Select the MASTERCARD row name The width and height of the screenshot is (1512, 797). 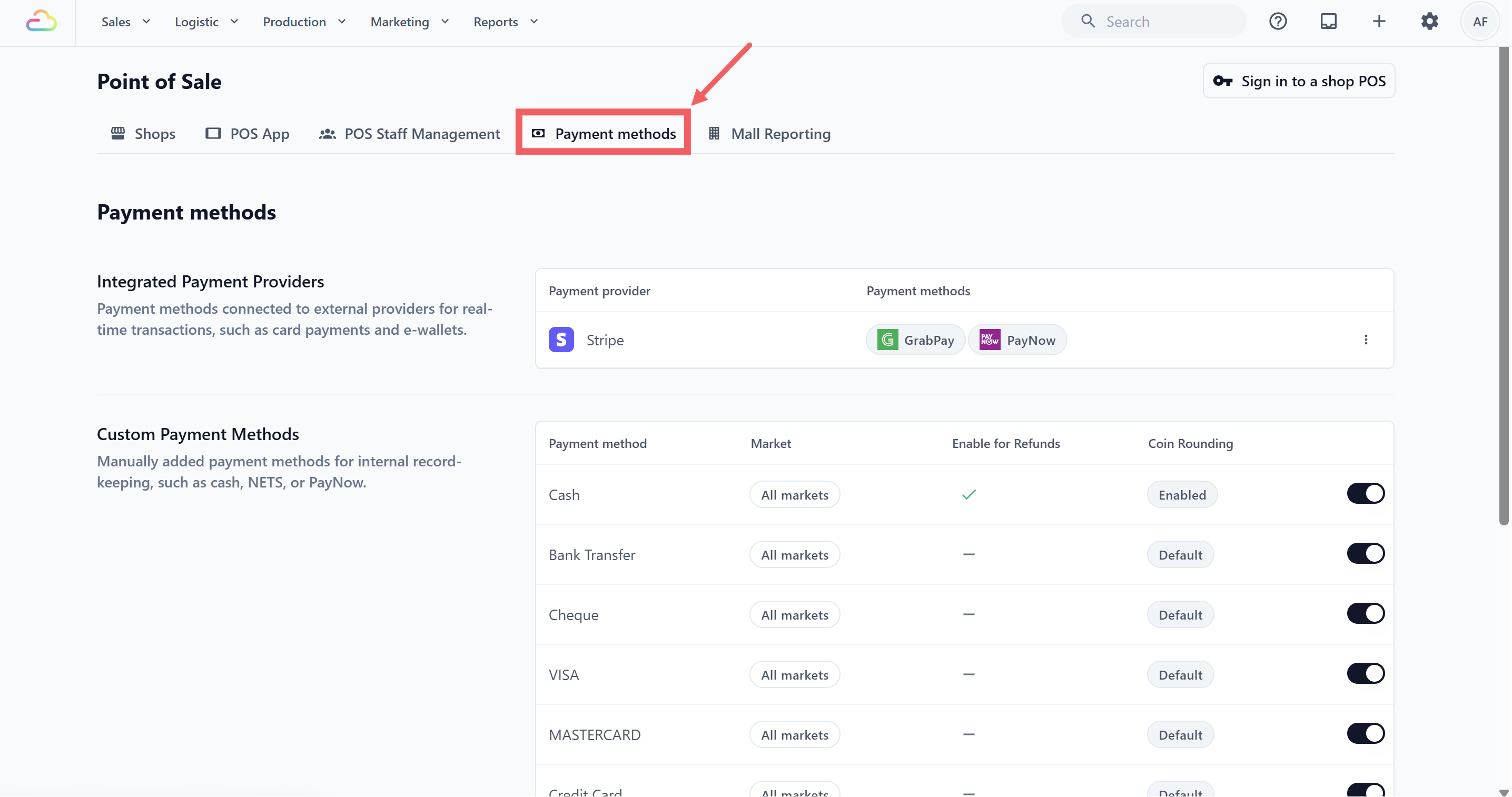pos(595,735)
